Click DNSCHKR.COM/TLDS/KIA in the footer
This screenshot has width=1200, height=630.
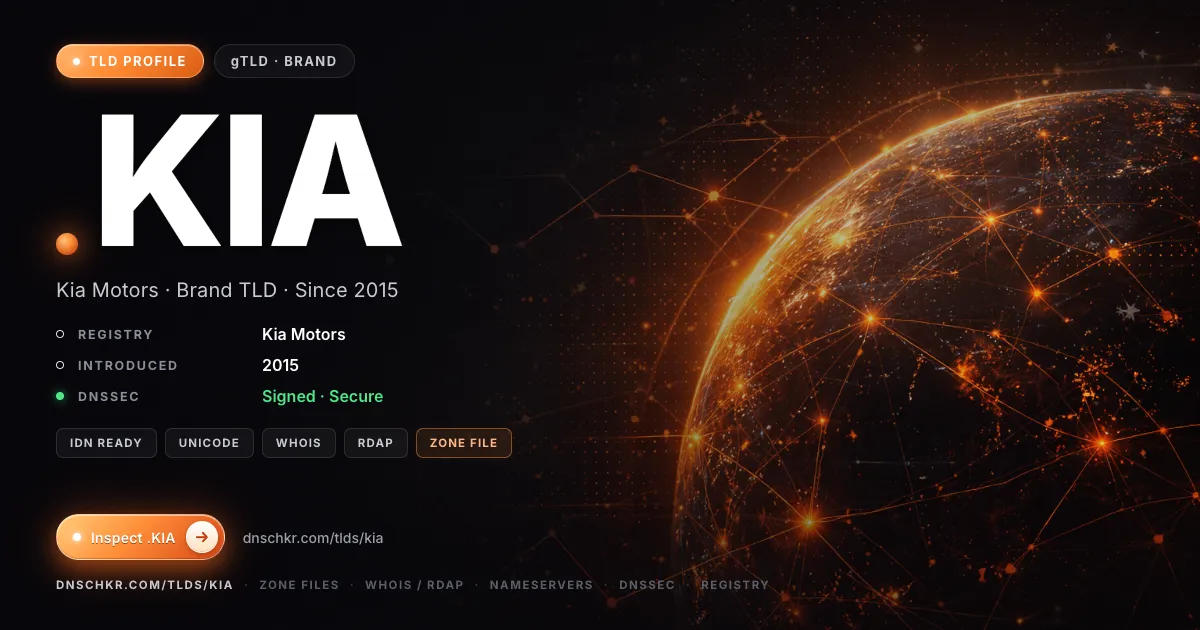click(x=145, y=584)
